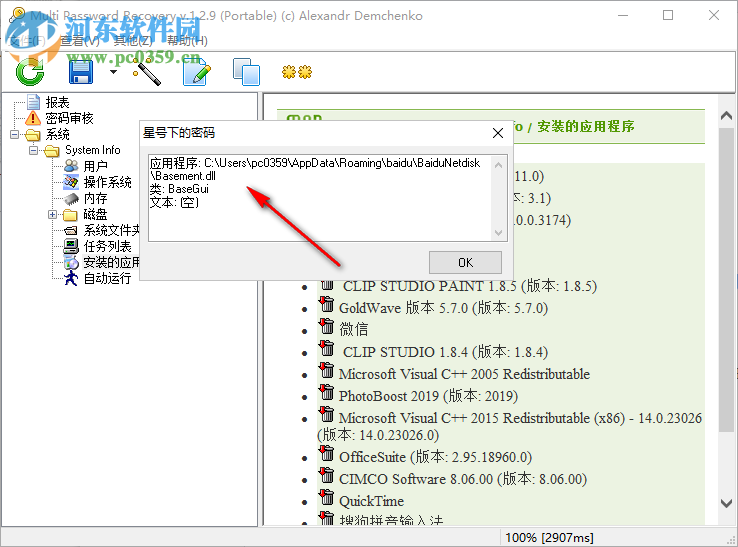The height and width of the screenshot is (547, 738).
Task: Click the 内存 memory chip icon
Action: [71, 198]
